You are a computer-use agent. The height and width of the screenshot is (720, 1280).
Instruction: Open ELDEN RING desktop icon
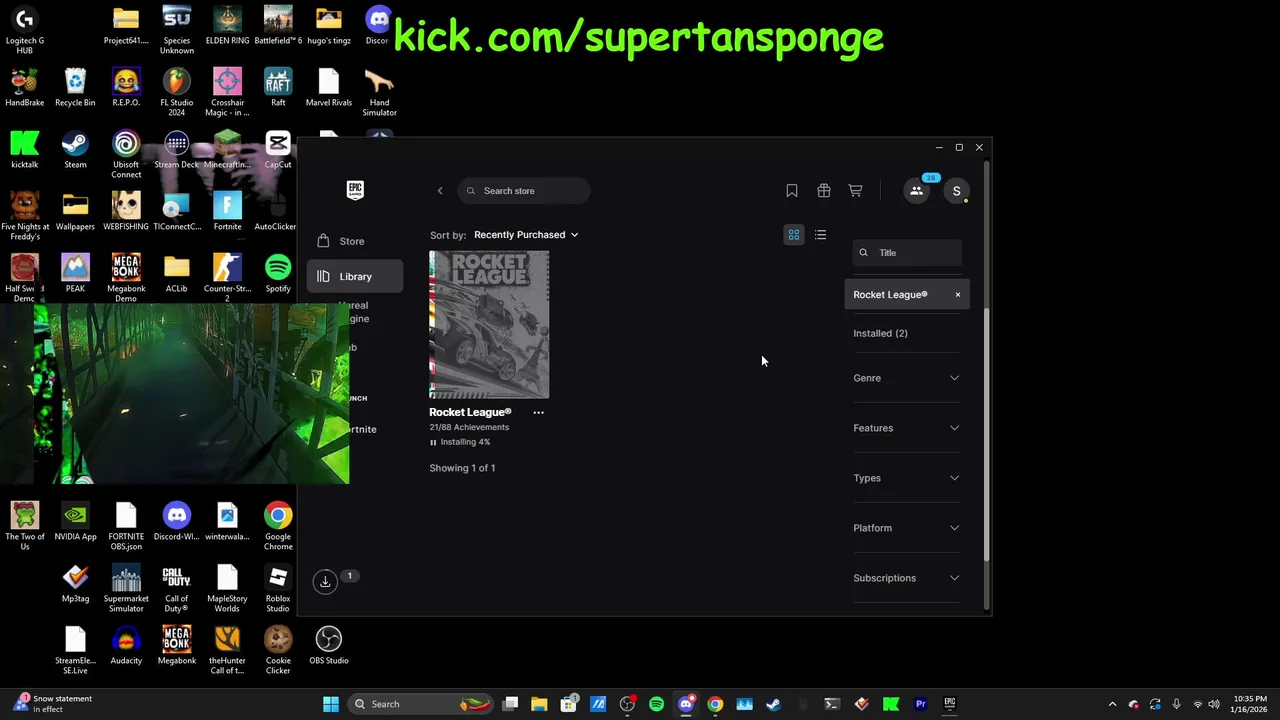[227, 26]
